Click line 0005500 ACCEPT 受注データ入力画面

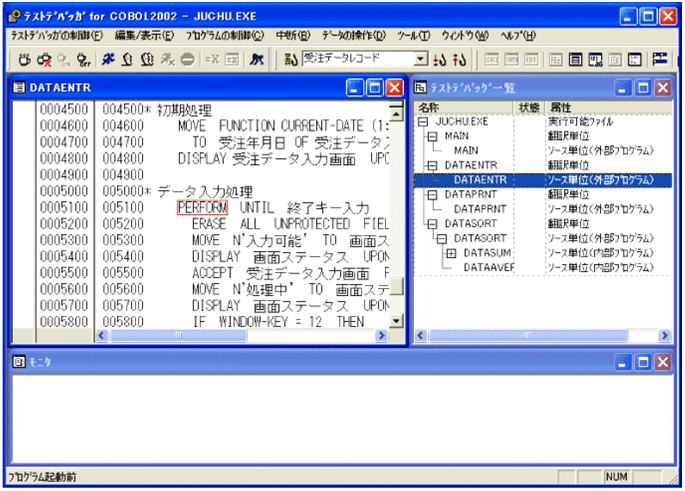click(290, 273)
